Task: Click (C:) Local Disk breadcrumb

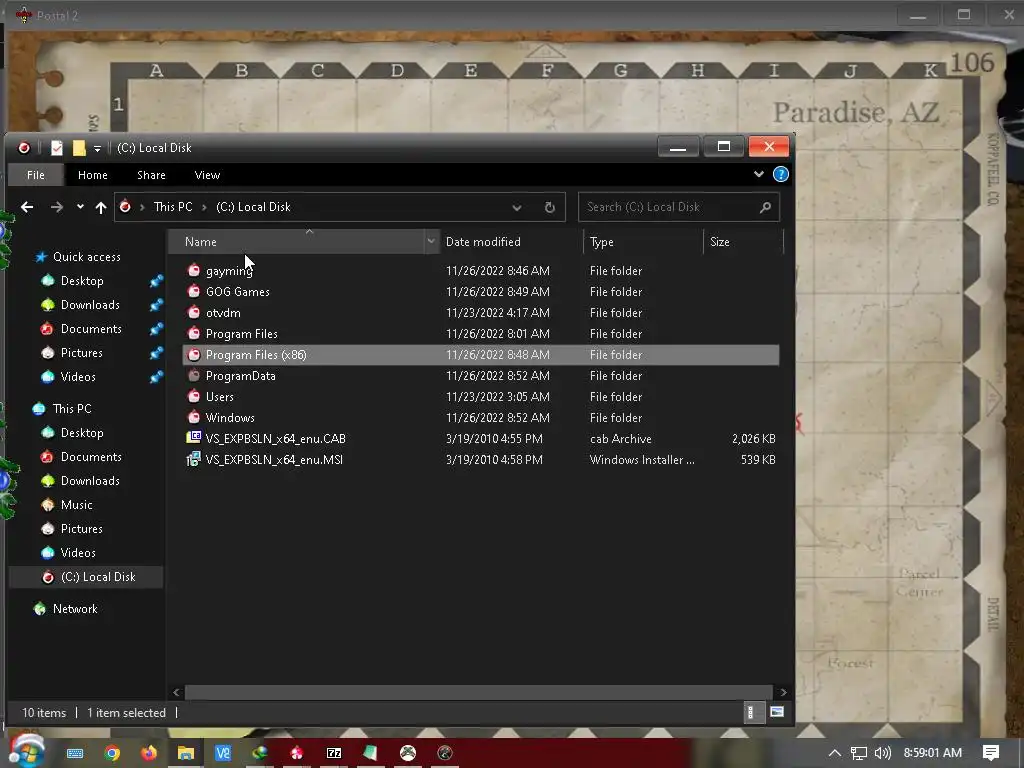Action: click(x=253, y=207)
